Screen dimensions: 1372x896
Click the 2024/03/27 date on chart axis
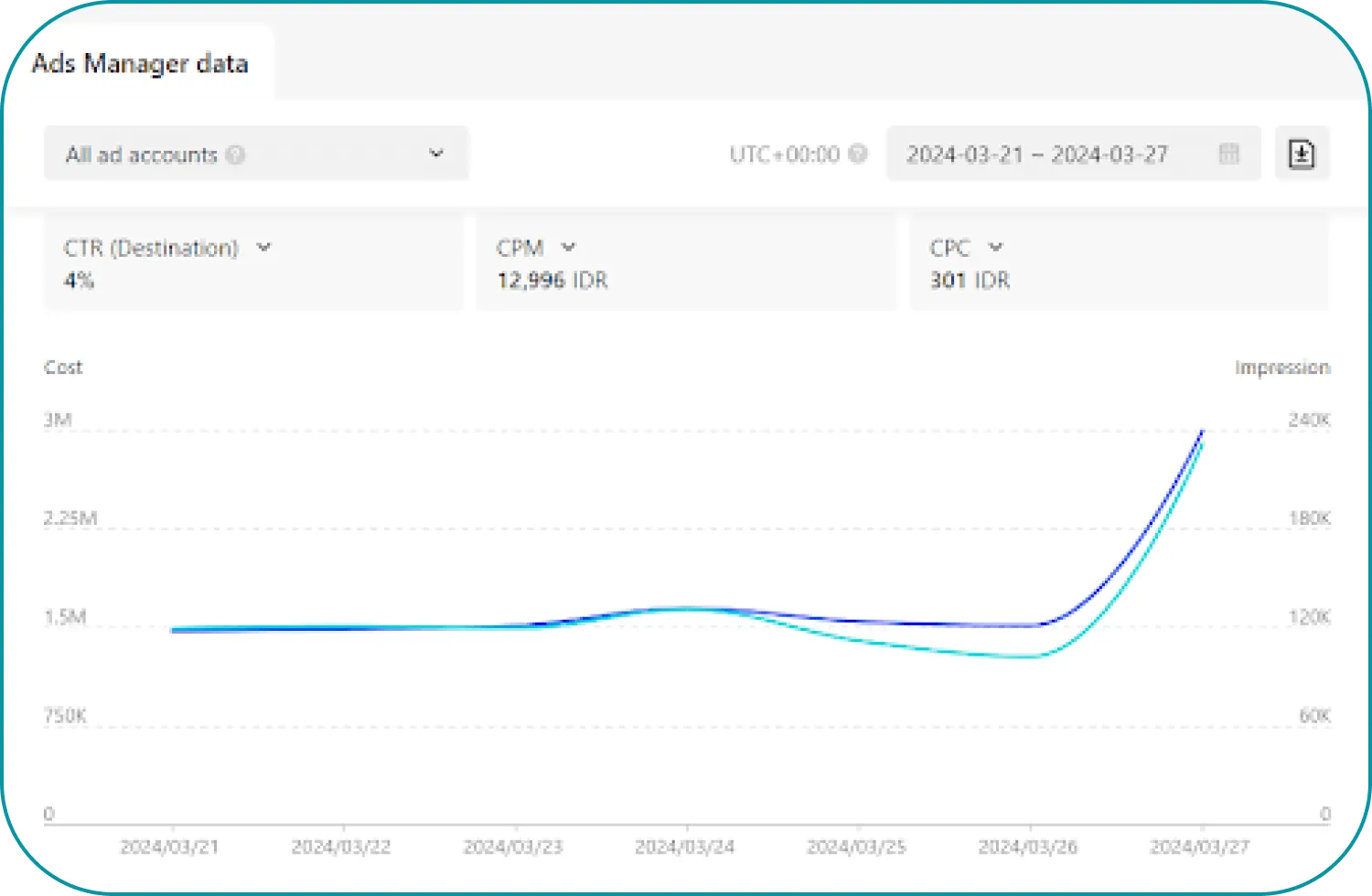tap(1199, 847)
